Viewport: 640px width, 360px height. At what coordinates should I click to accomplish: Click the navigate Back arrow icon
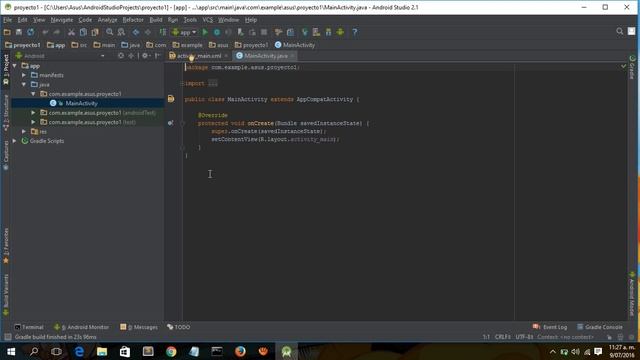pos(136,32)
